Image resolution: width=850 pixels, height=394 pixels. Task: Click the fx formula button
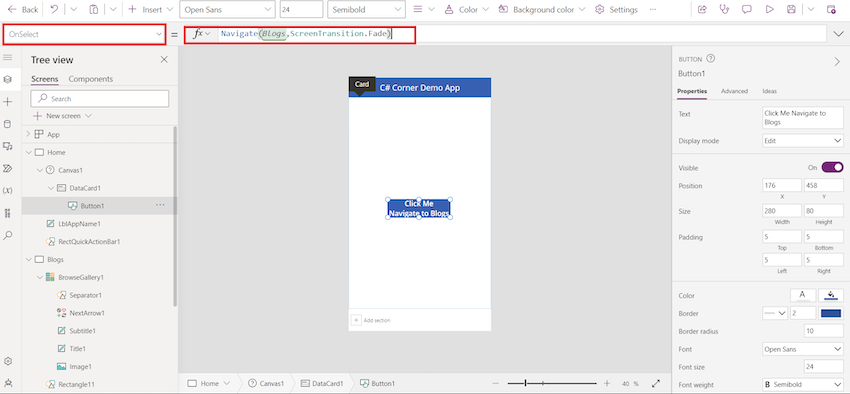[x=201, y=34]
